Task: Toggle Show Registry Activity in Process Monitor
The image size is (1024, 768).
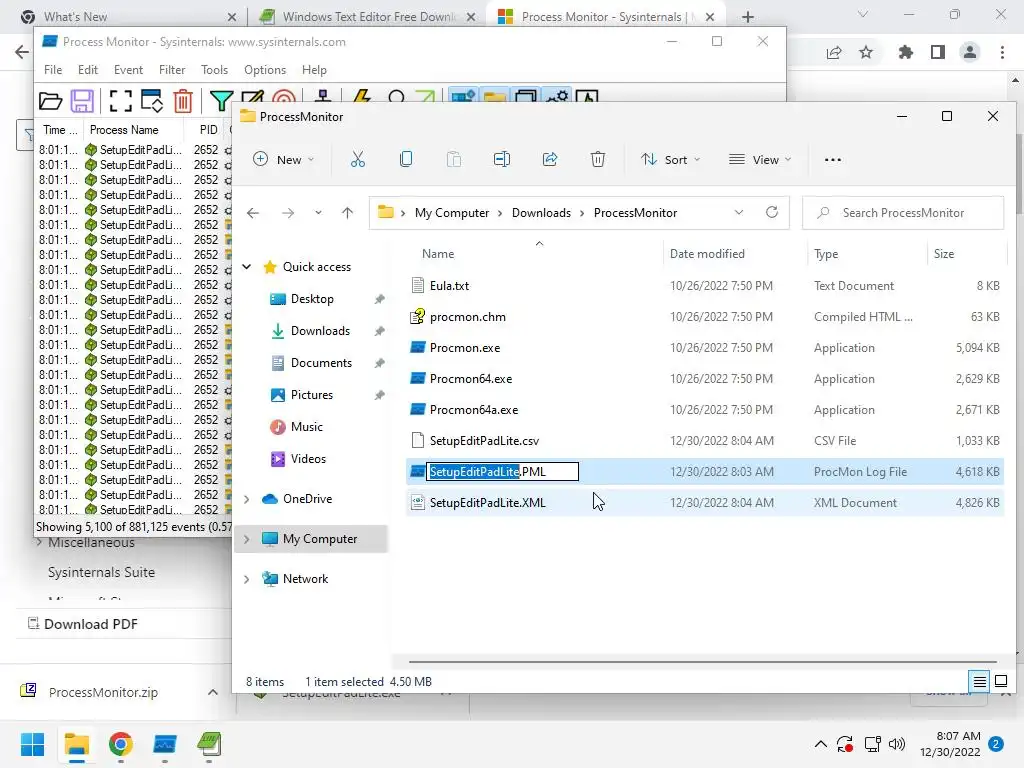Action: (x=463, y=97)
